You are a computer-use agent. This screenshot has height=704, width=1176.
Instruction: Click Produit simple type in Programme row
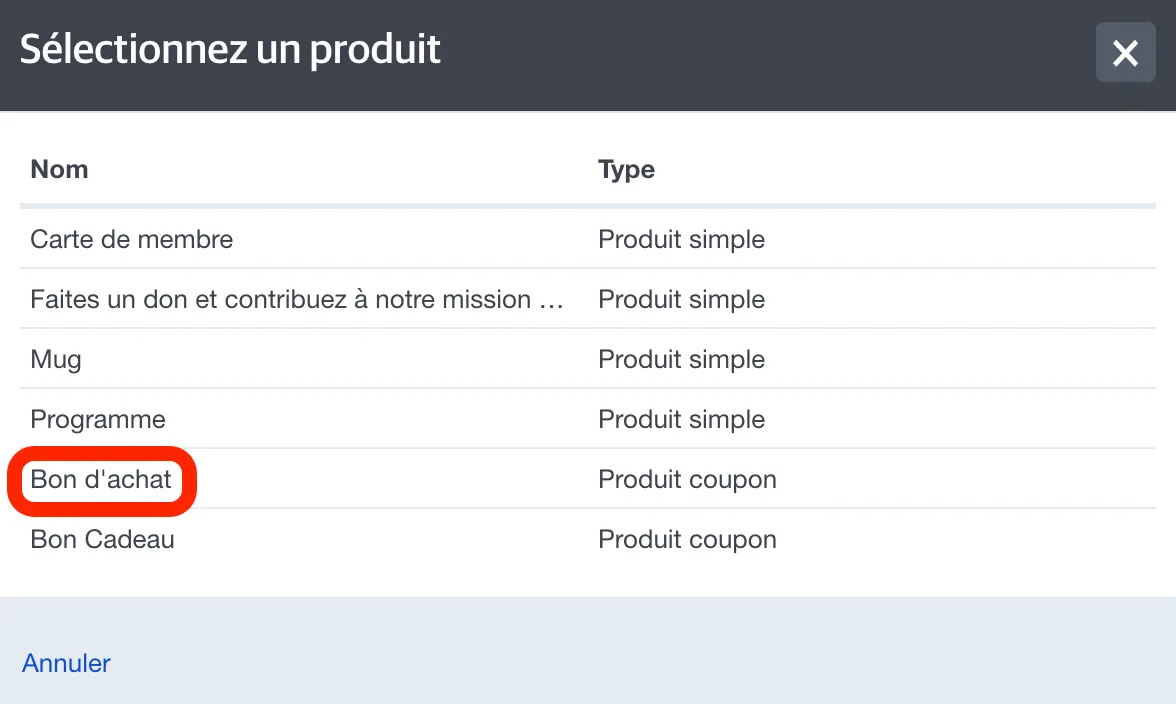(681, 419)
